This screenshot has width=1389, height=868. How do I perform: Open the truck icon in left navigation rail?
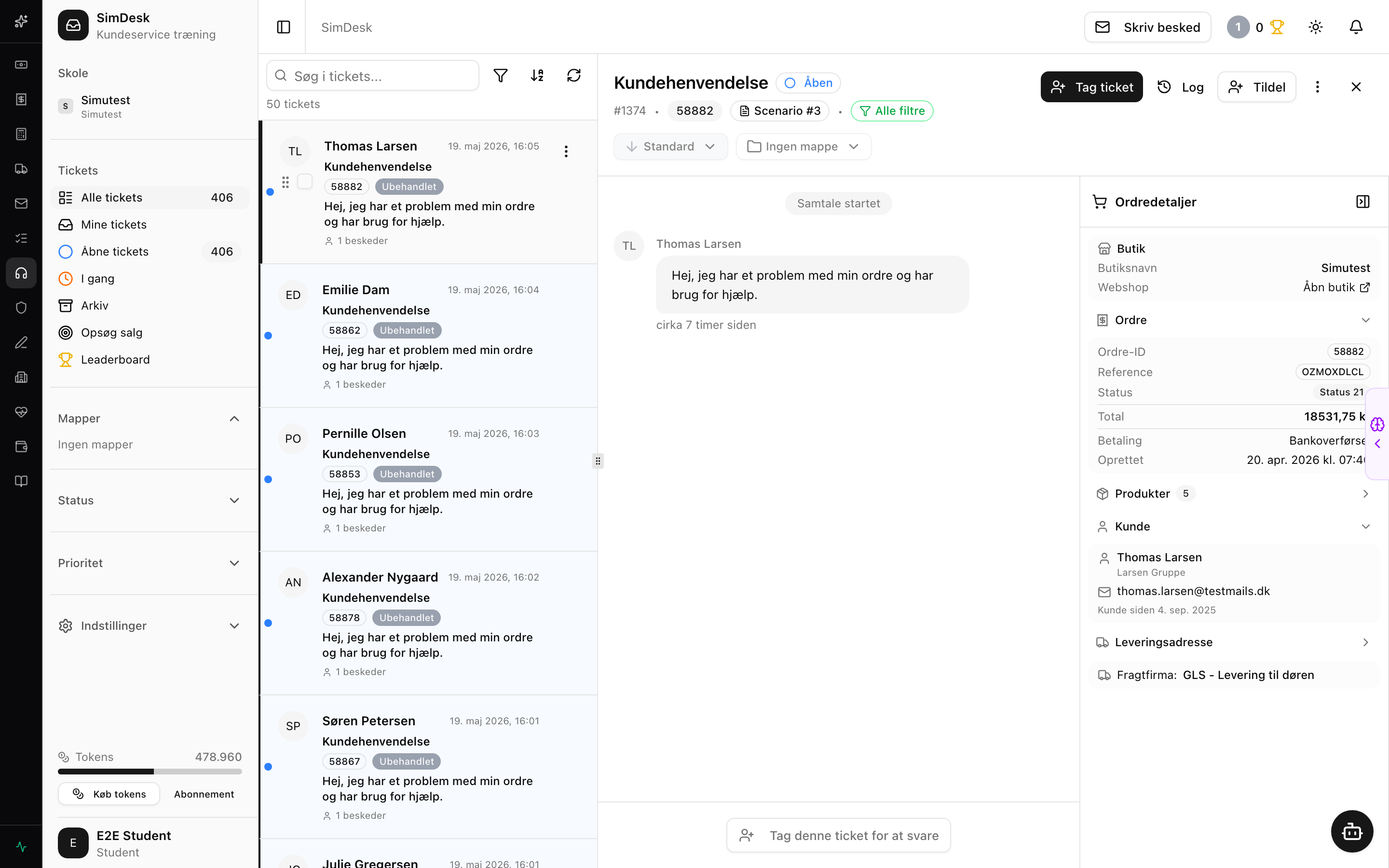(x=21, y=169)
